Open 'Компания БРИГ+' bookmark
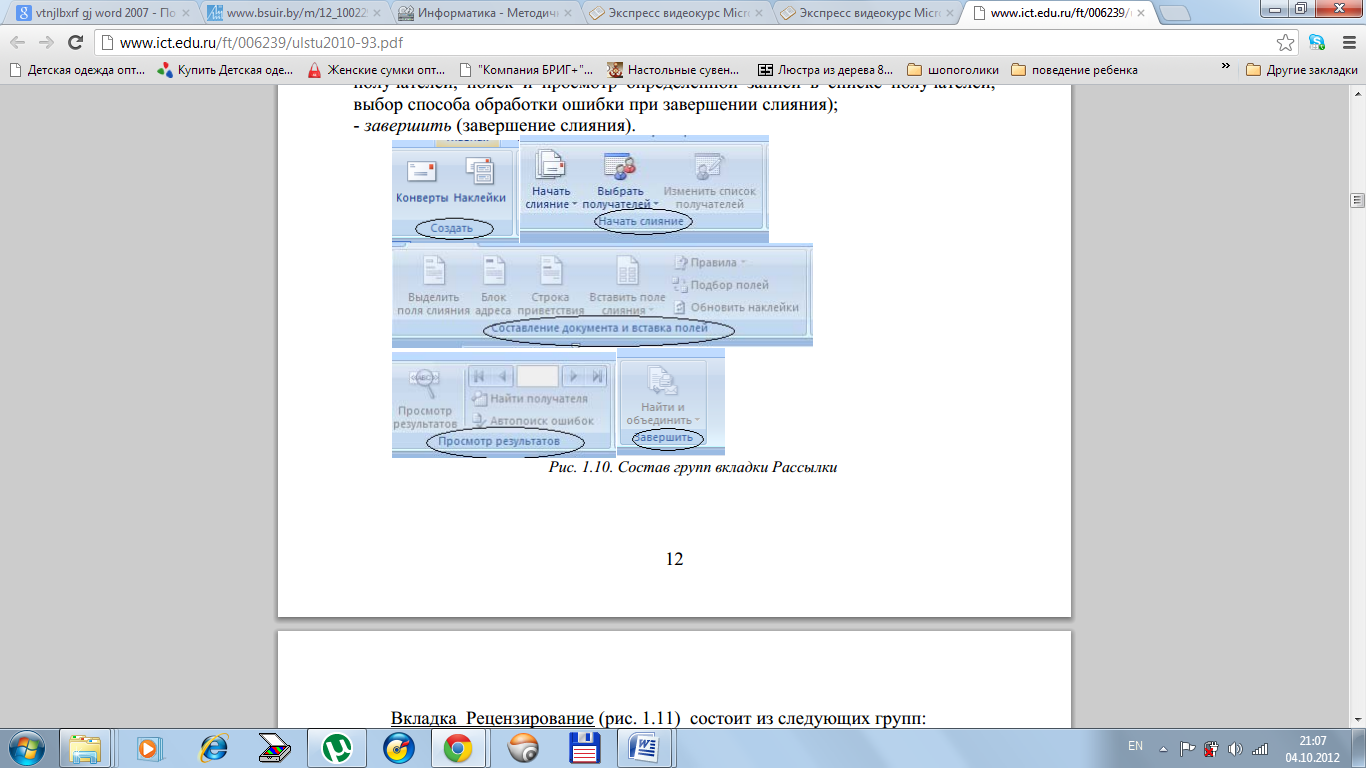Image resolution: width=1366 pixels, height=768 pixels. coord(526,70)
